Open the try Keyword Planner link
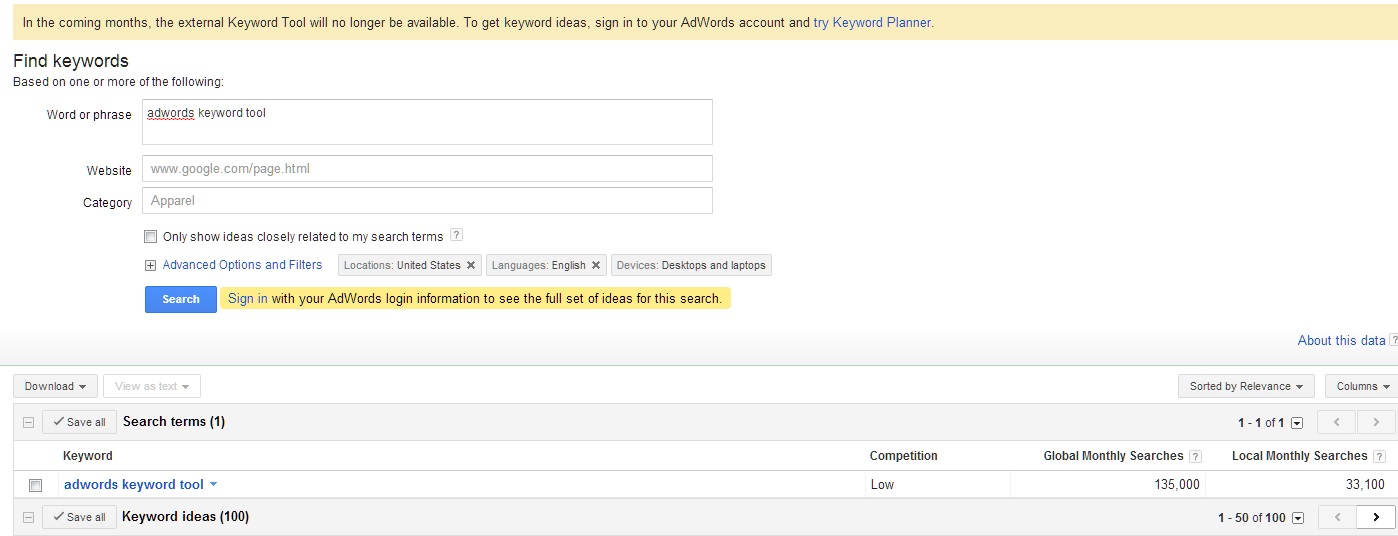This screenshot has width=1398, height=536. 872,21
